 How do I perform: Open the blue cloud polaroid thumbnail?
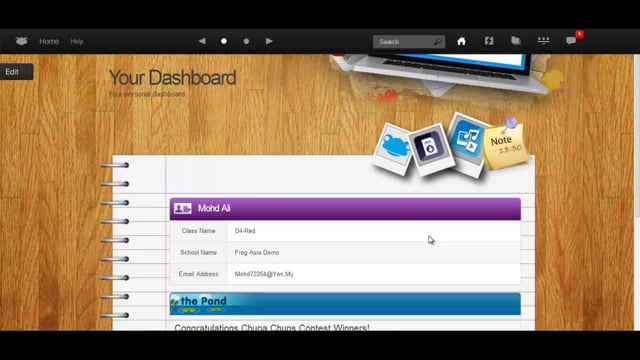point(393,149)
